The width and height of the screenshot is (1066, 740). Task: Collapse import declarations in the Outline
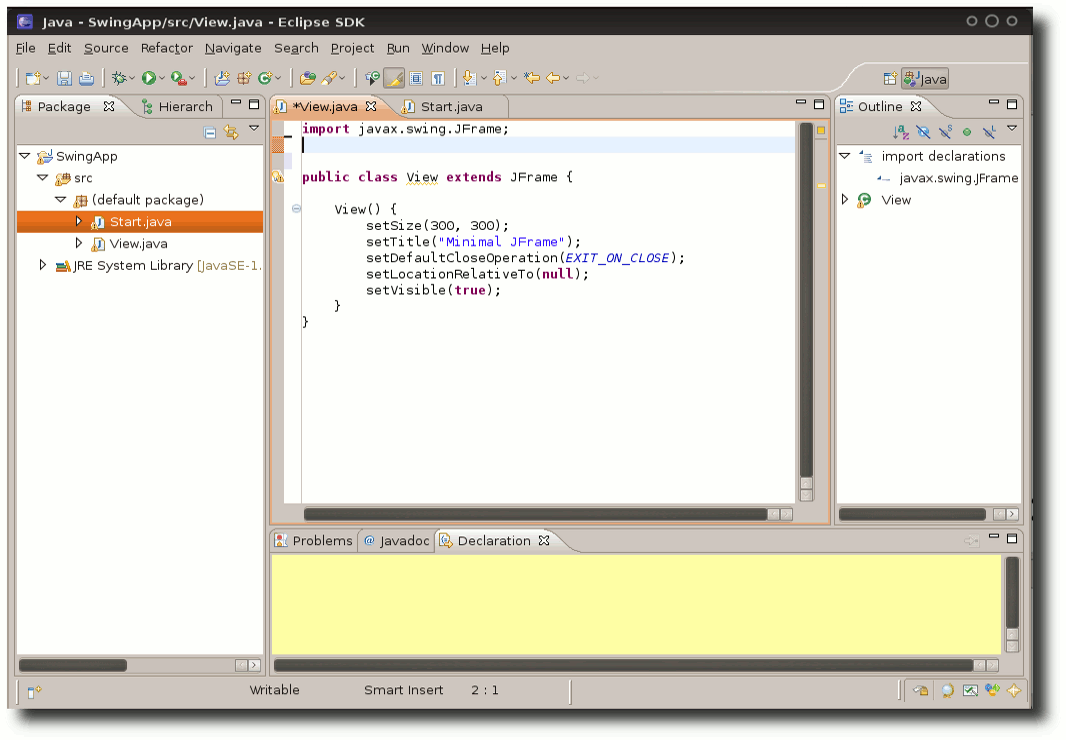[x=845, y=156]
